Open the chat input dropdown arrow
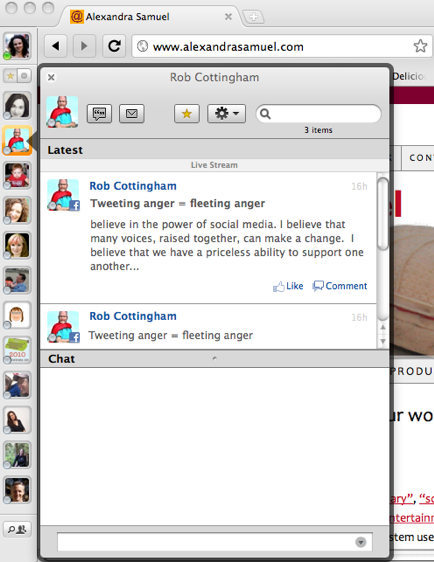 [x=361, y=542]
